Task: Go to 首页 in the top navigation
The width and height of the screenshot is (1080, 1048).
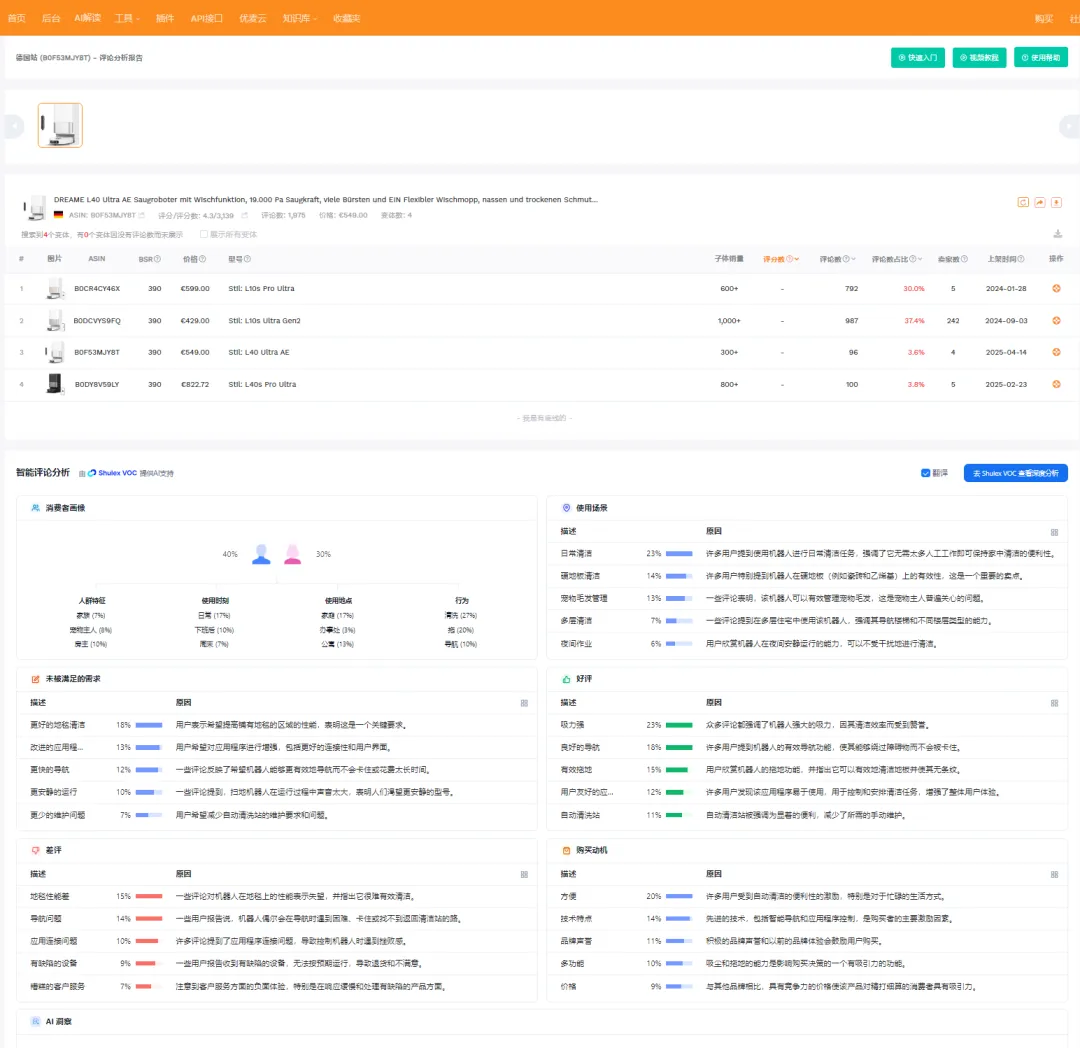Action: pyautogui.click(x=17, y=18)
